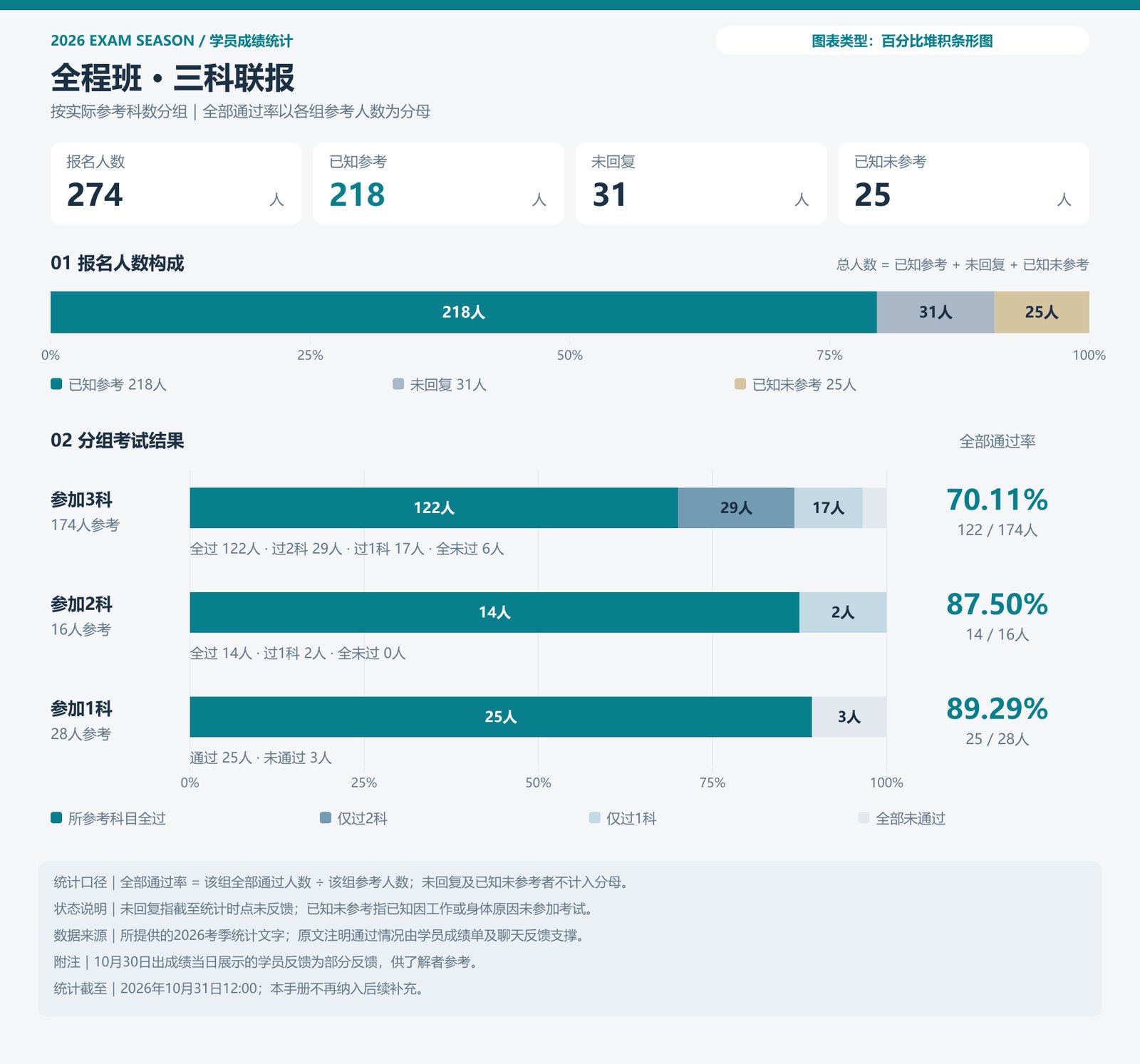1140x1064 pixels.
Task: Click the 统计截至 2026年10月31日12:00 note
Action: pos(240,988)
